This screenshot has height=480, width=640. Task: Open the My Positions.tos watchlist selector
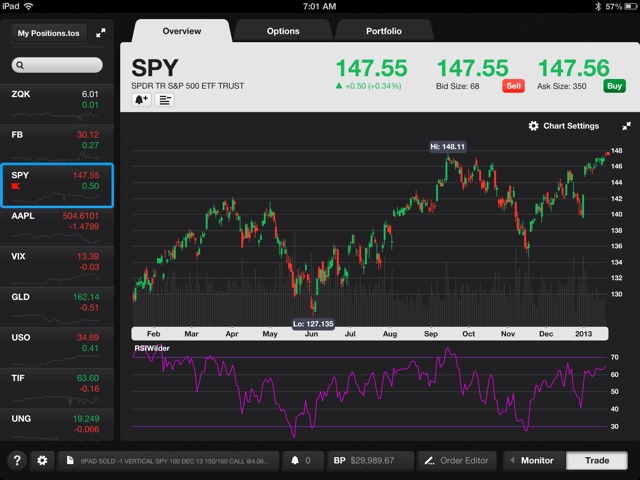49,33
